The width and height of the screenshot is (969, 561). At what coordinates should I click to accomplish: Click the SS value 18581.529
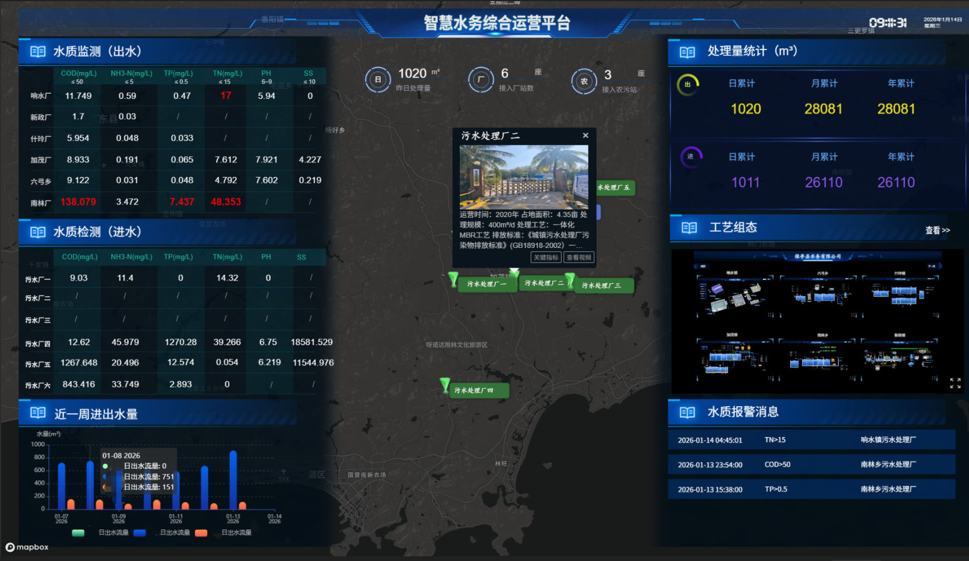311,342
